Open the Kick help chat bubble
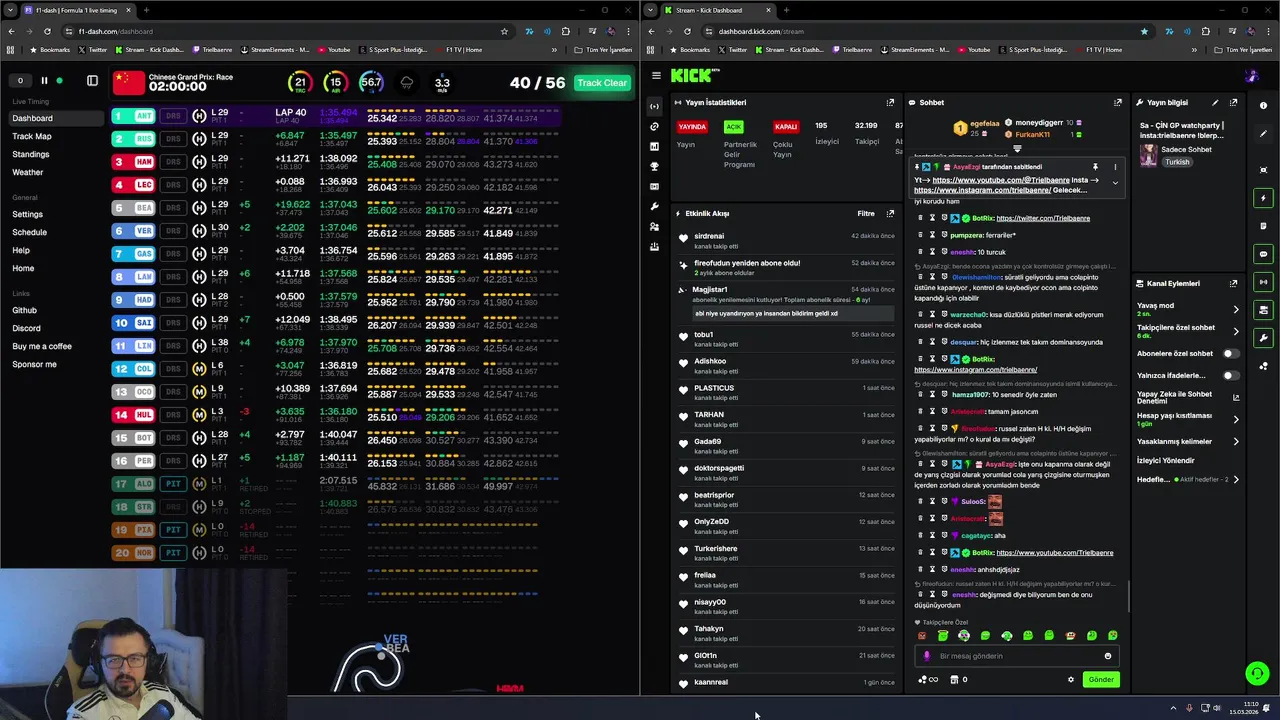Screen dimensions: 1280x720 click(x=1257, y=674)
